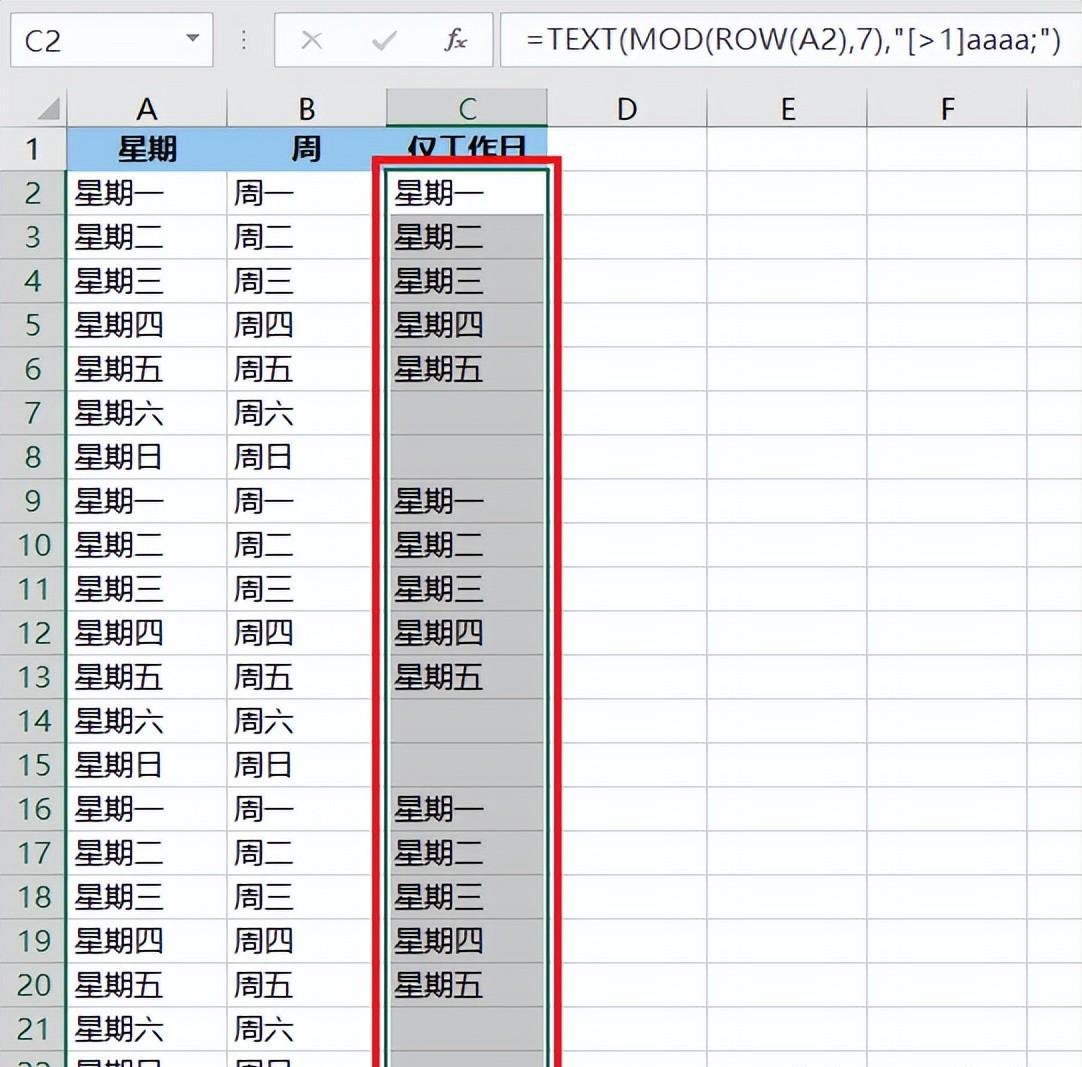Open Insert Function with the fx icon
The height and width of the screenshot is (1067, 1082).
(455, 41)
